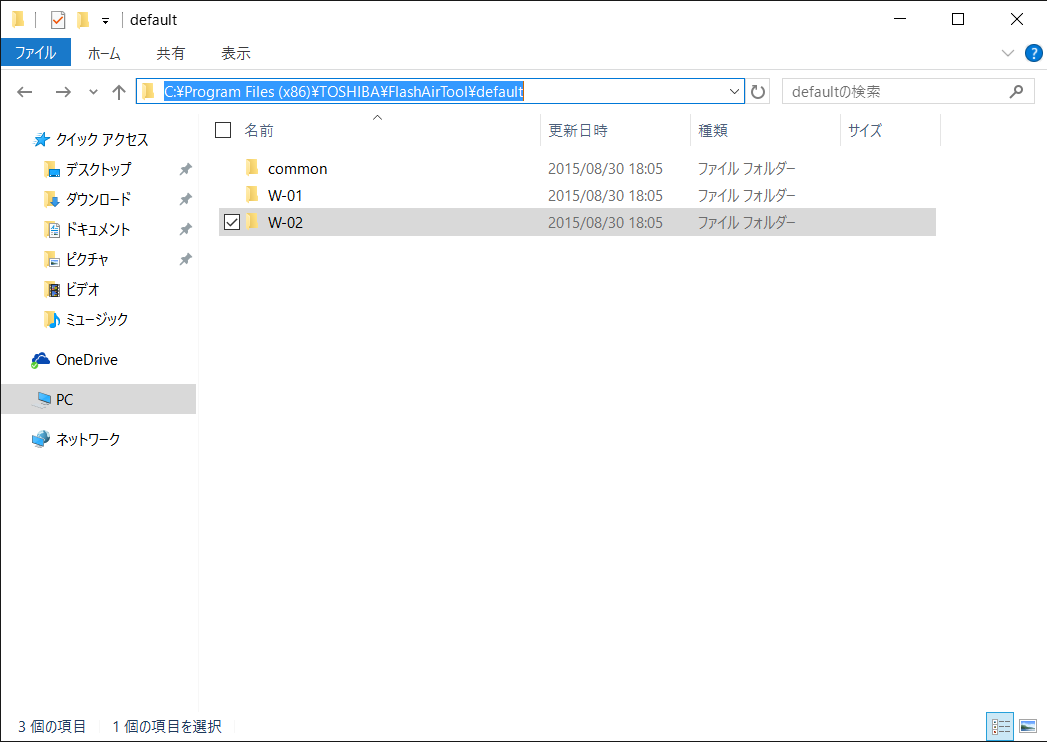The image size is (1047, 742).
Task: Go back with the left arrow
Action: coord(25,92)
